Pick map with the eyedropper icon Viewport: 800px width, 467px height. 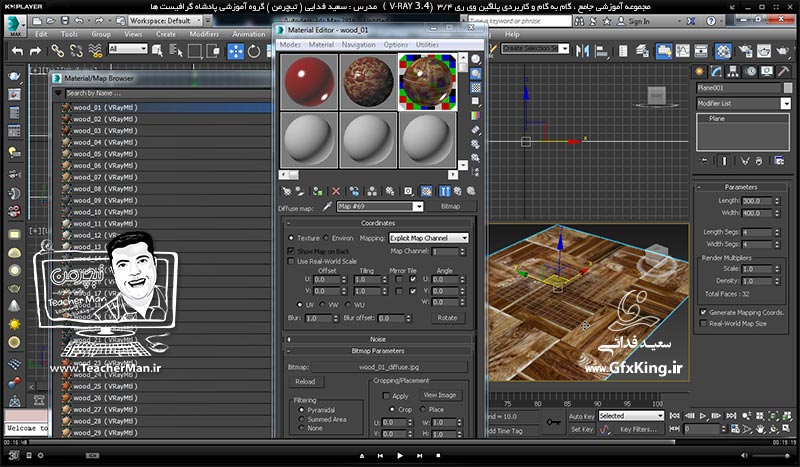(327, 206)
